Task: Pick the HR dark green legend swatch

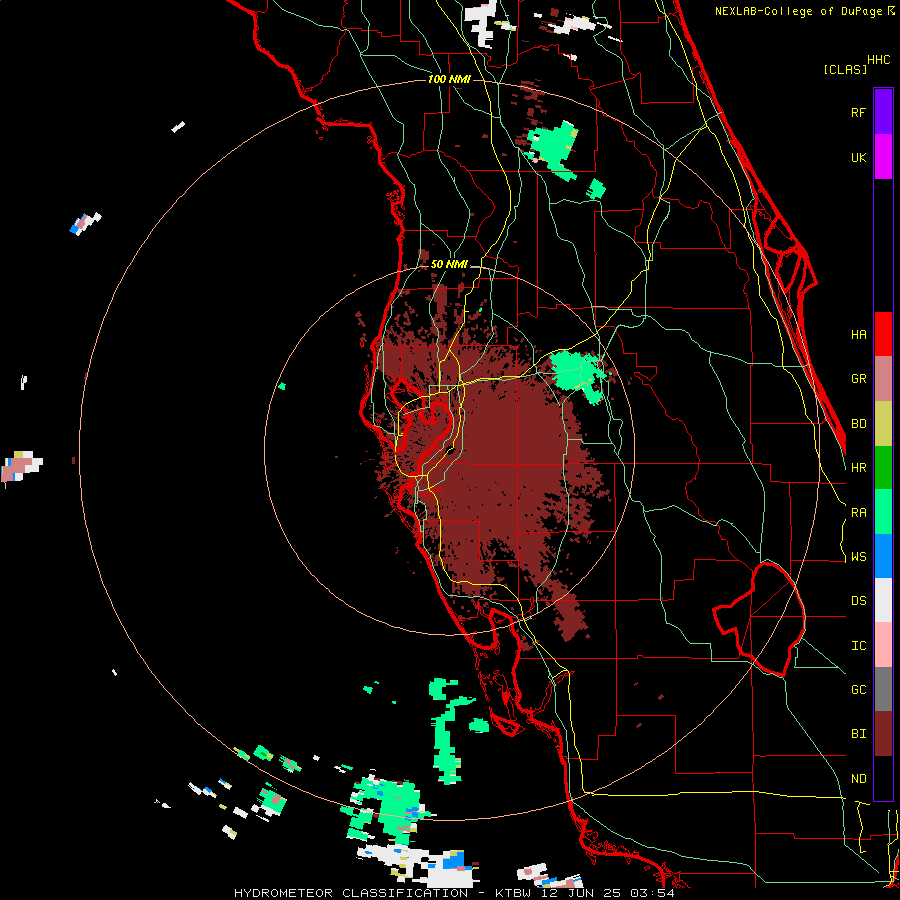Action: [883, 468]
